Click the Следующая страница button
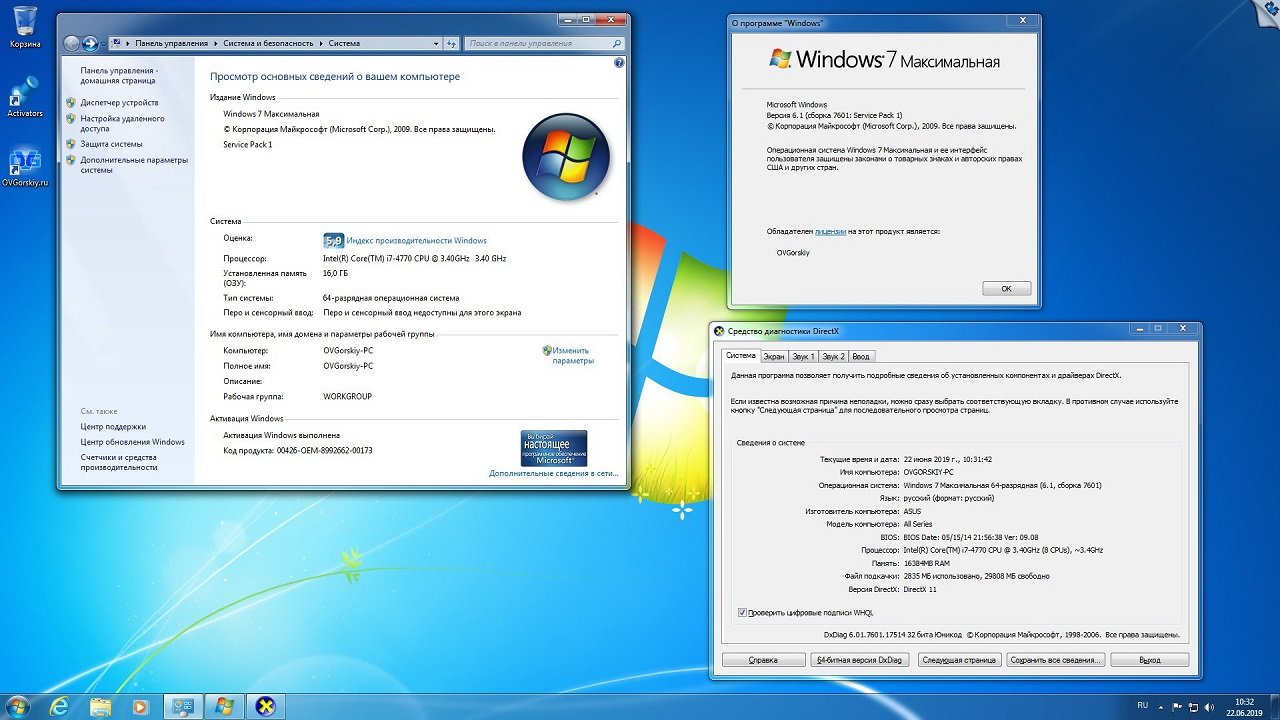Viewport: 1280px width, 720px height. coord(959,660)
